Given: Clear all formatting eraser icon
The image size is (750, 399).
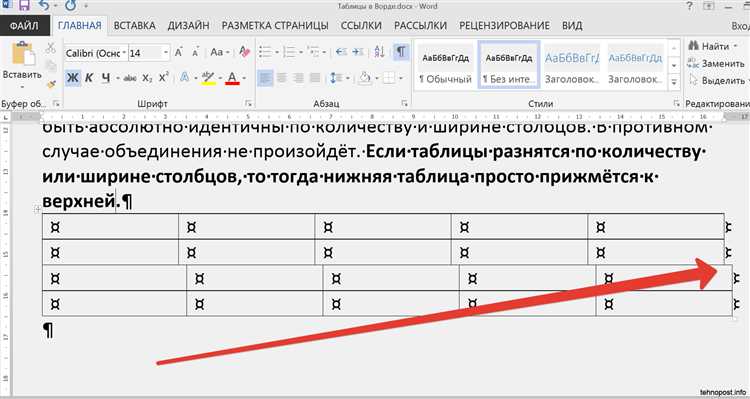Looking at the screenshot, I should coord(244,52).
